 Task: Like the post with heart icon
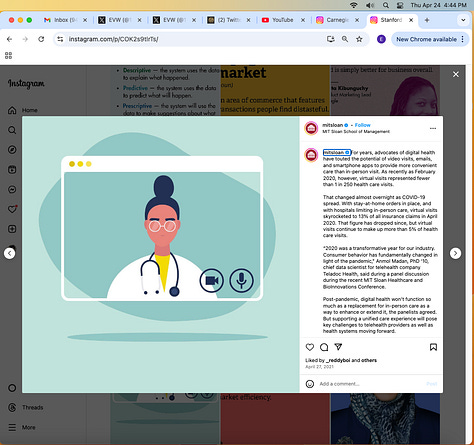tap(310, 347)
